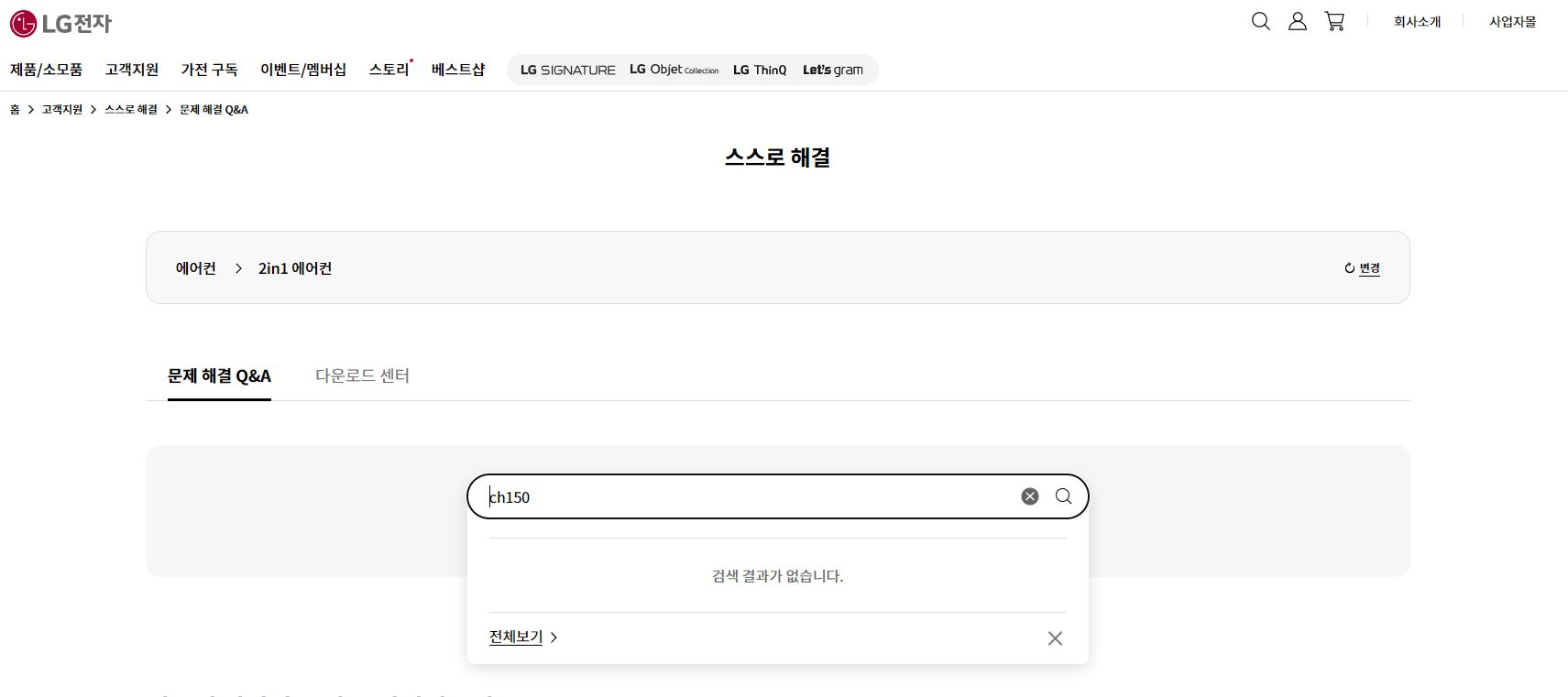Click the 스스로 해결 page heading
This screenshot has height=697, width=1568.
coord(777,158)
